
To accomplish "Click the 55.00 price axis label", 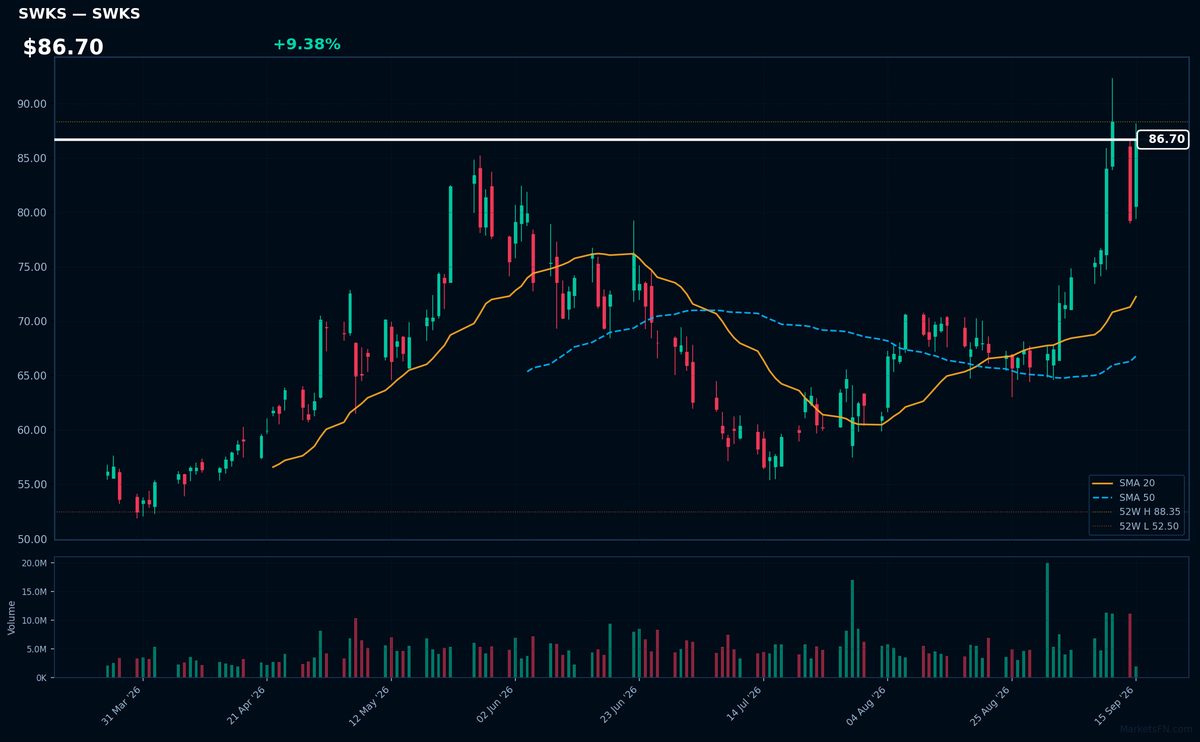I will coord(32,485).
